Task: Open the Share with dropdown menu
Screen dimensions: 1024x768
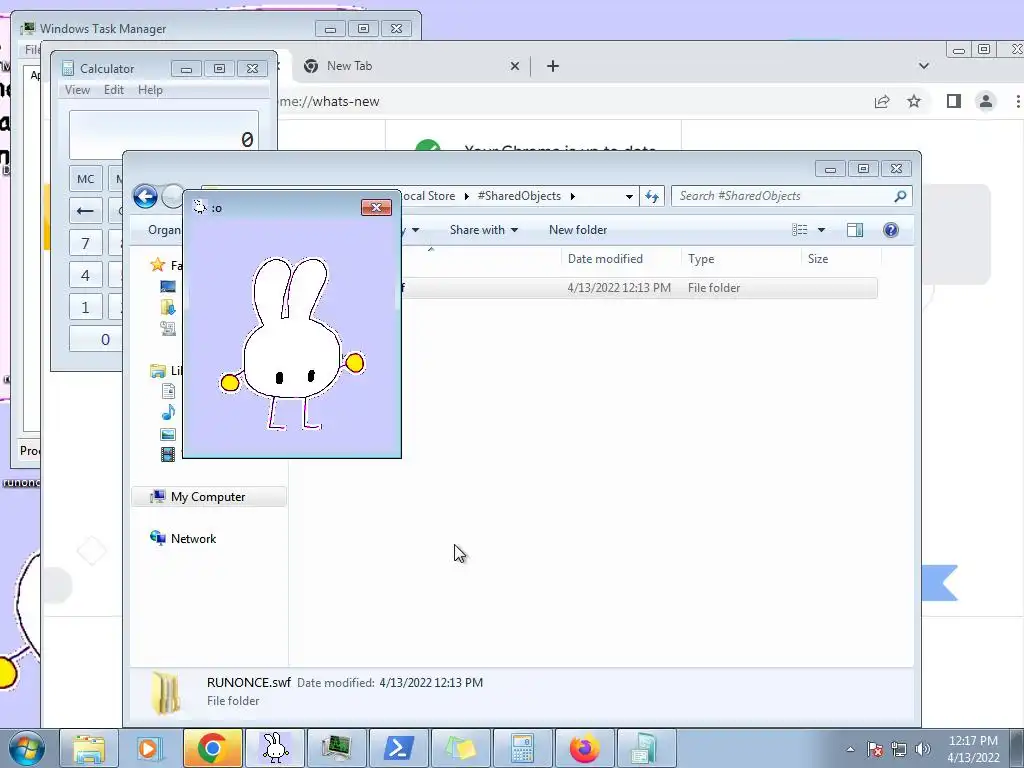Action: coord(483,230)
